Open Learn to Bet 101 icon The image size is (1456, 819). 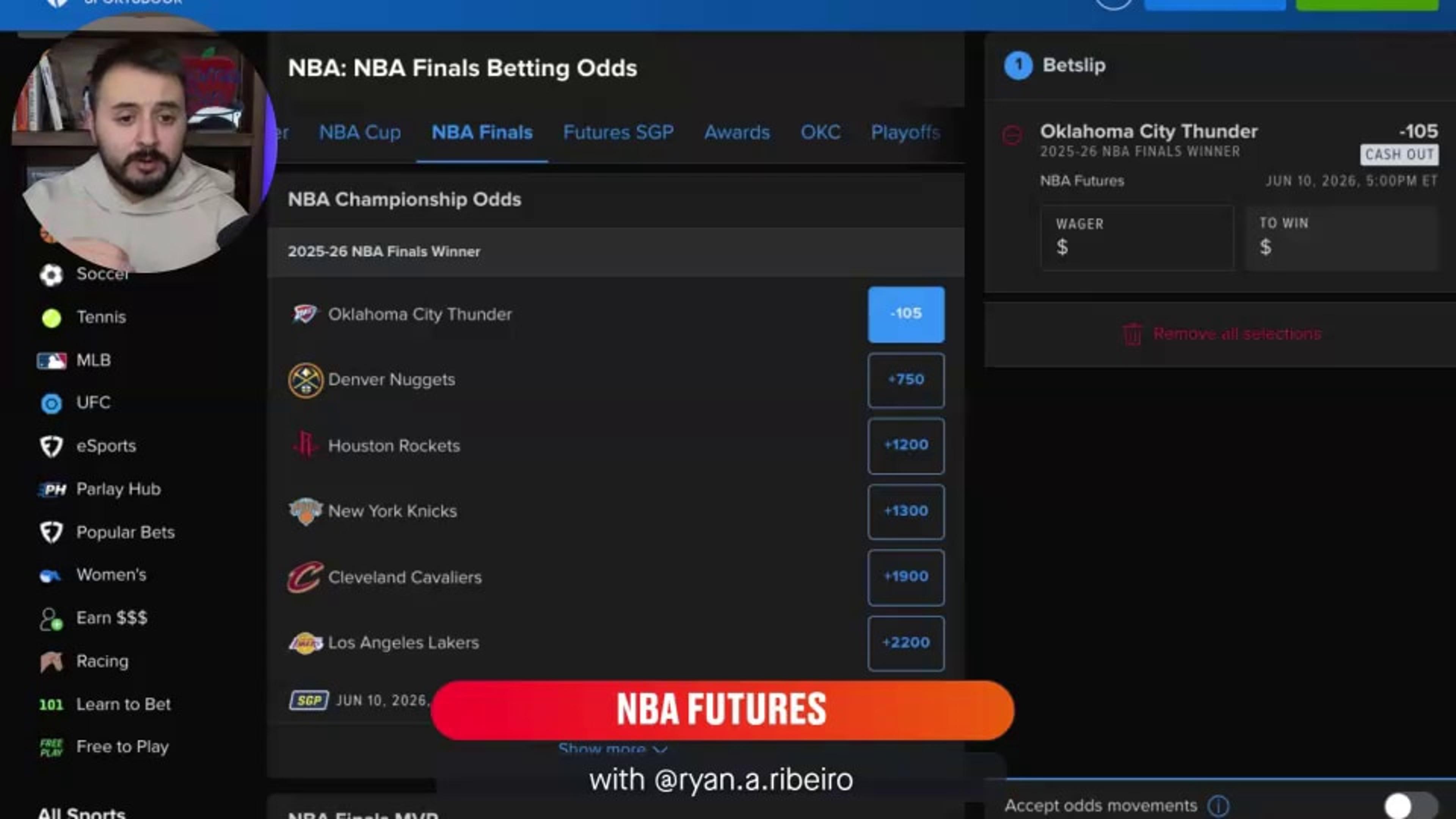[x=51, y=704]
